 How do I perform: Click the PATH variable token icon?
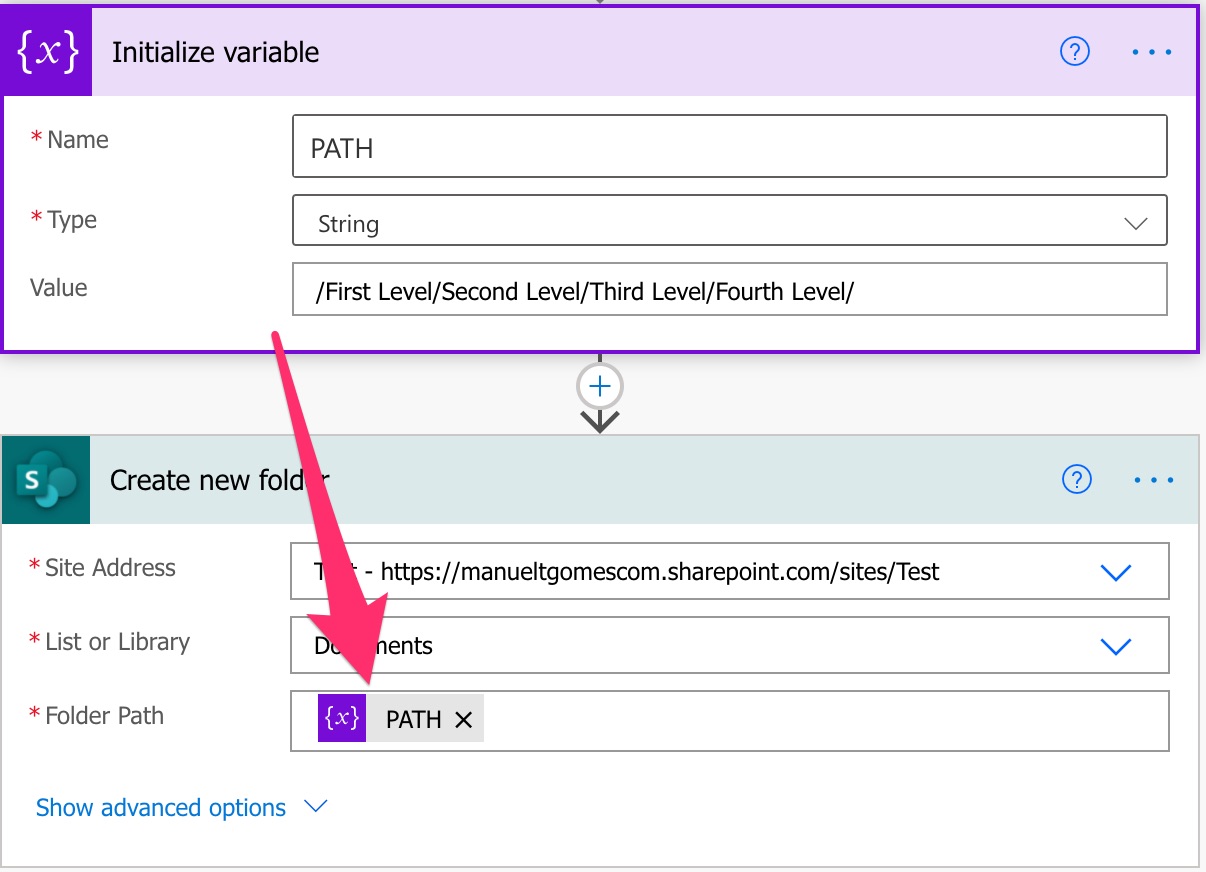pyautogui.click(x=340, y=719)
